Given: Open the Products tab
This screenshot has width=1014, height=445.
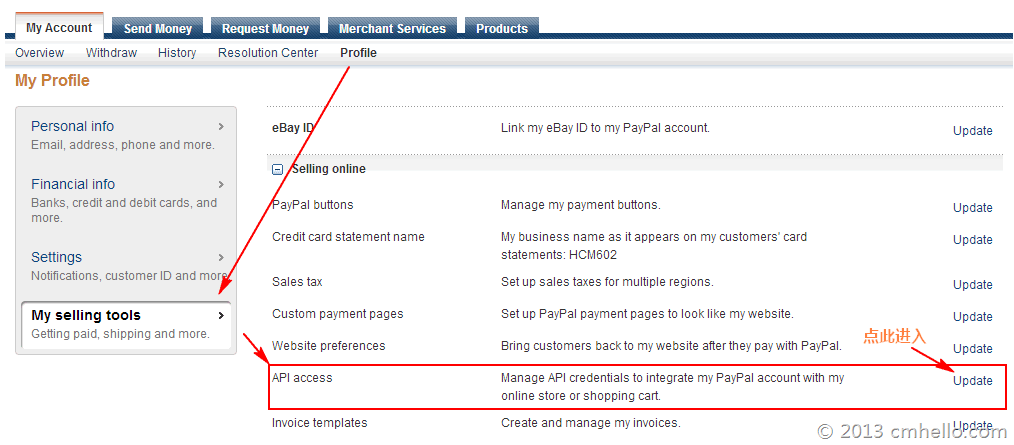Looking at the screenshot, I should pos(502,28).
